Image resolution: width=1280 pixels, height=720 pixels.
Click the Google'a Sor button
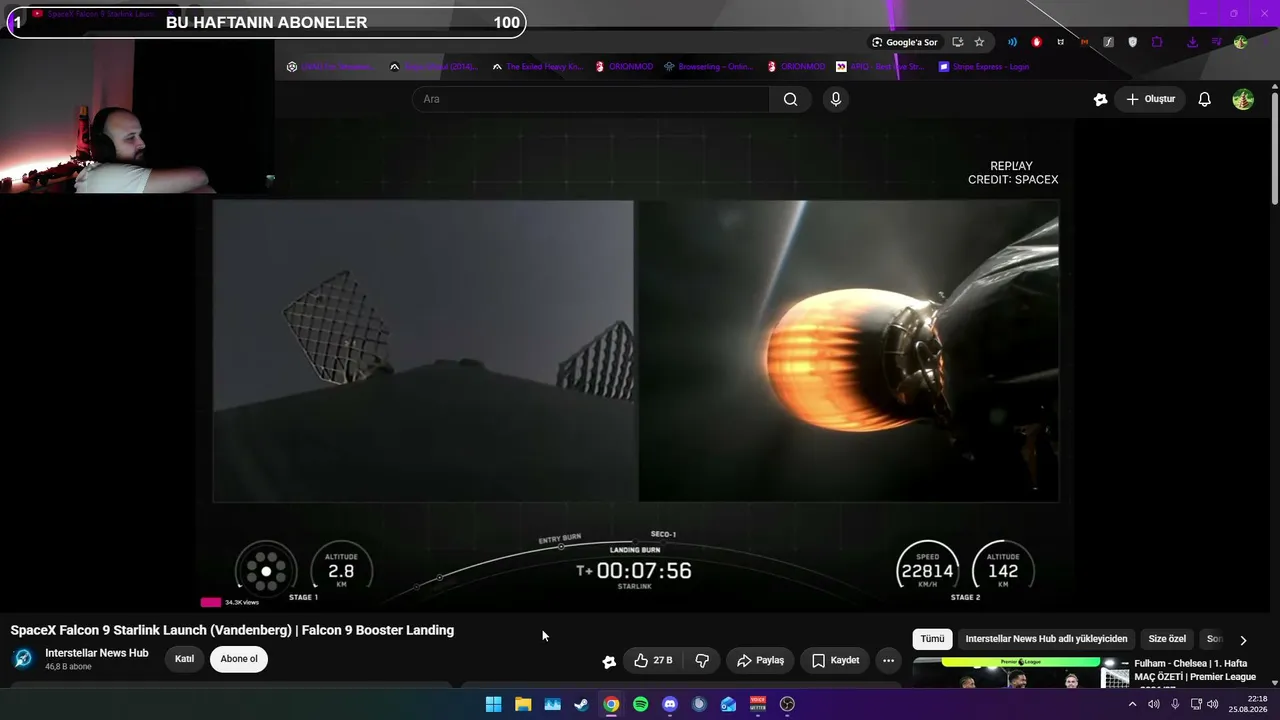point(904,42)
